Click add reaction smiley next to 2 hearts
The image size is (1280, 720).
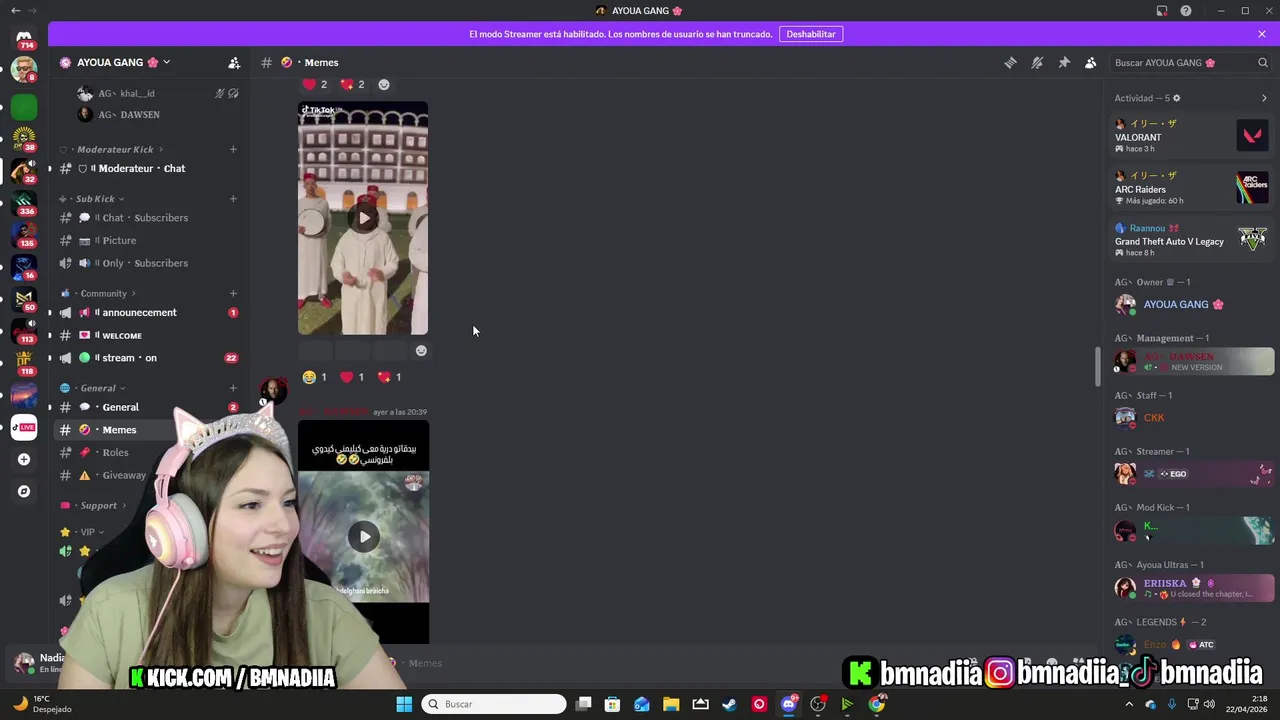[383, 84]
